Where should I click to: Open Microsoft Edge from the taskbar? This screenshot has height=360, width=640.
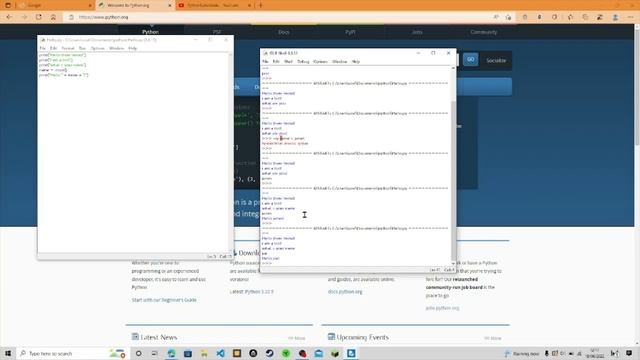(171, 353)
